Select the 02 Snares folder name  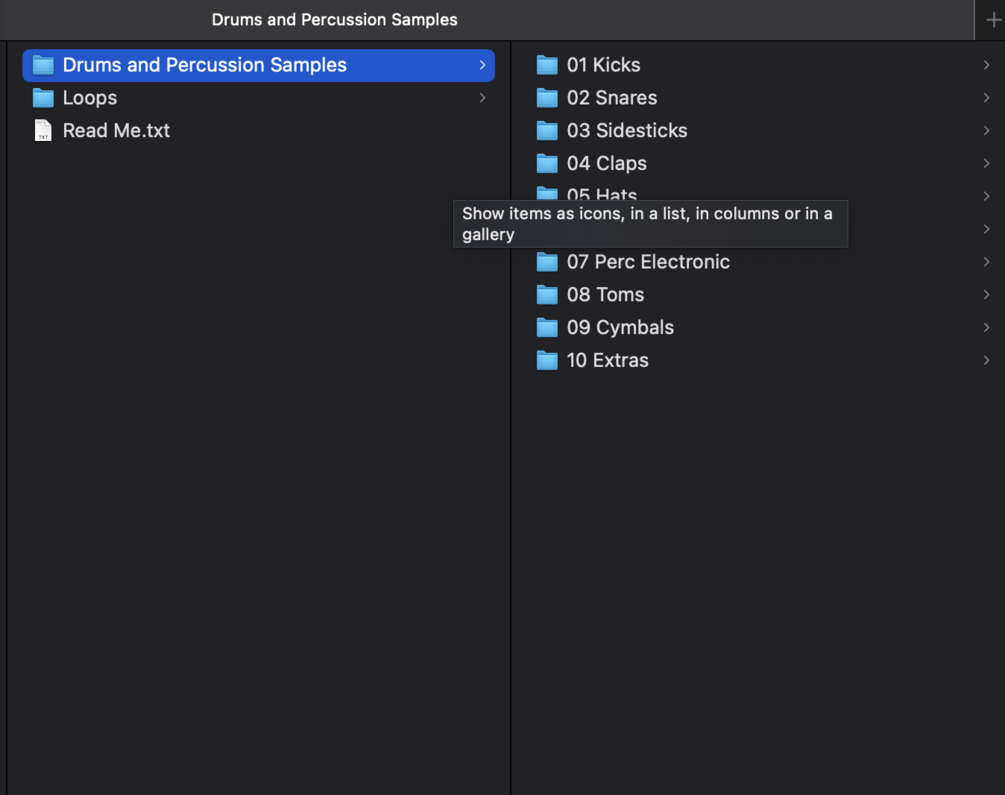click(x=611, y=98)
